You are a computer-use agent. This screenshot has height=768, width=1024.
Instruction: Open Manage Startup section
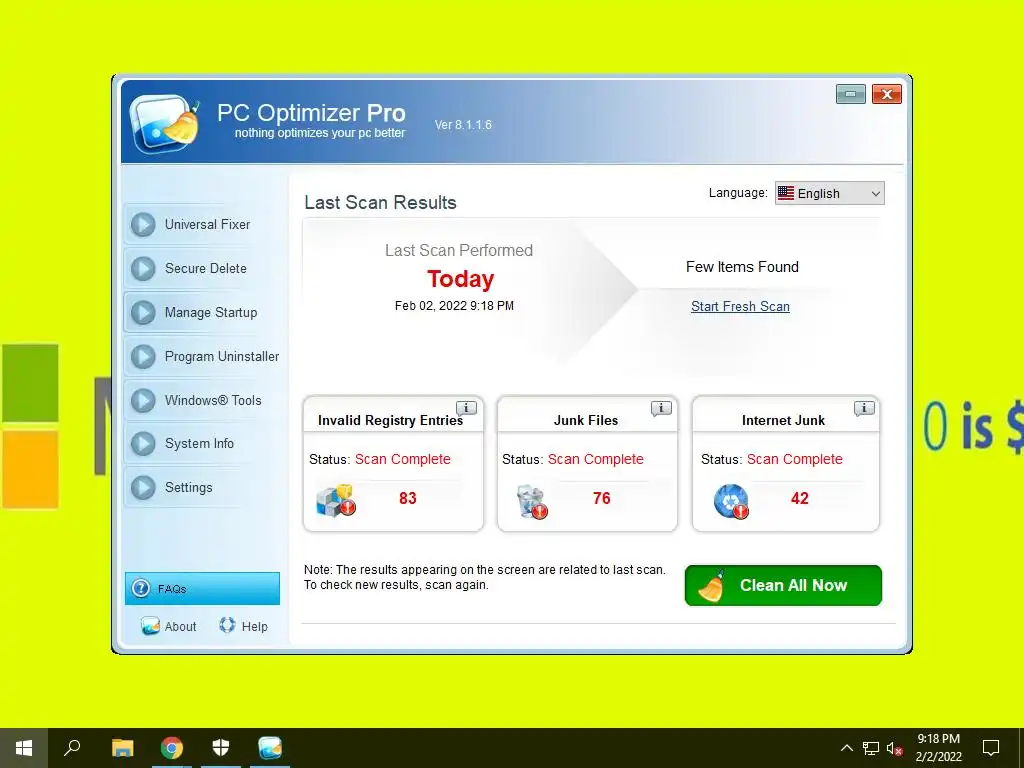click(204, 313)
